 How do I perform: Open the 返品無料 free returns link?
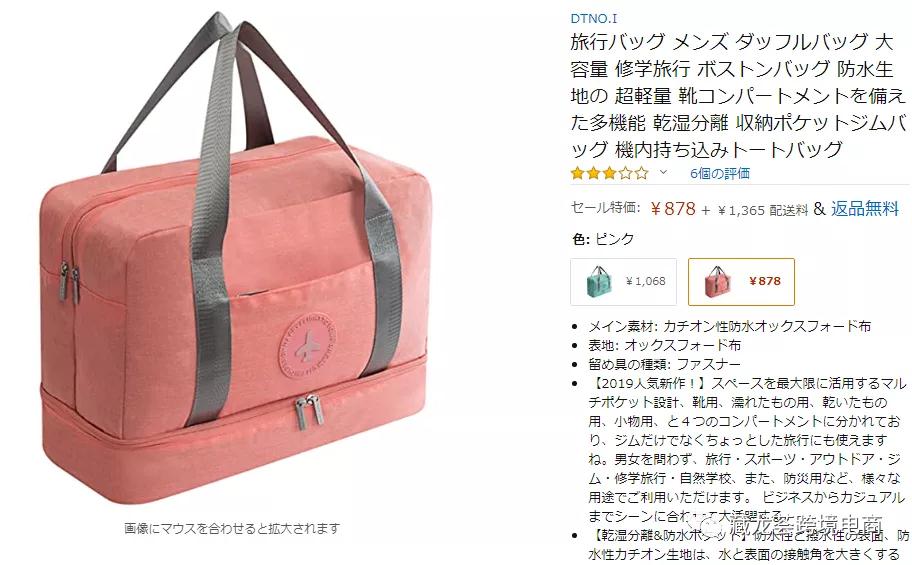point(865,208)
